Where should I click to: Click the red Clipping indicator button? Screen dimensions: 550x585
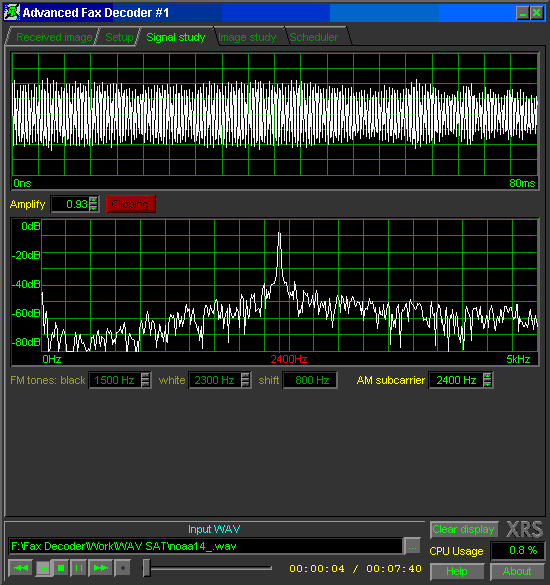[x=131, y=204]
